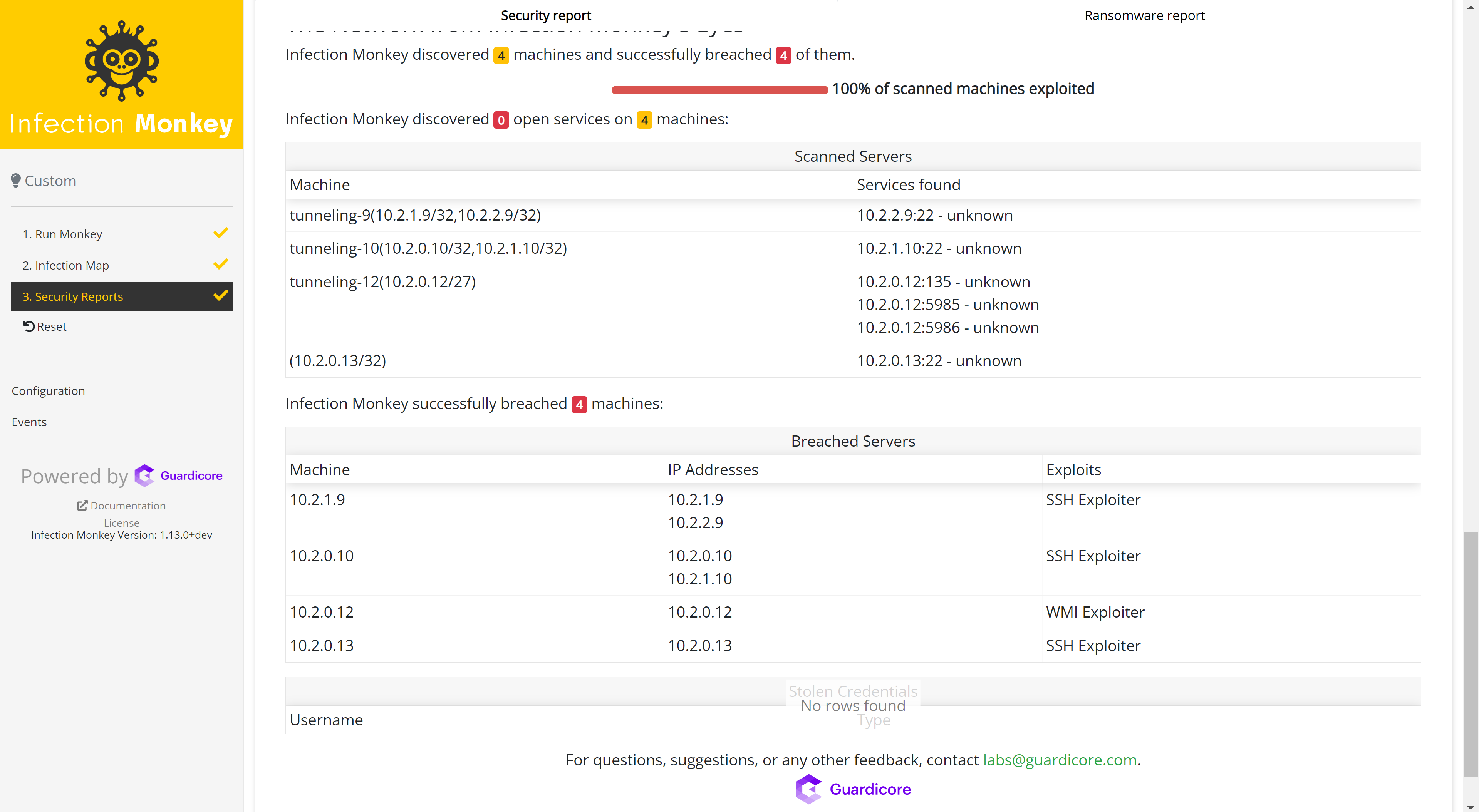Switch to the Ransomware report tab
Image resolution: width=1479 pixels, height=812 pixels.
pyautogui.click(x=1144, y=15)
